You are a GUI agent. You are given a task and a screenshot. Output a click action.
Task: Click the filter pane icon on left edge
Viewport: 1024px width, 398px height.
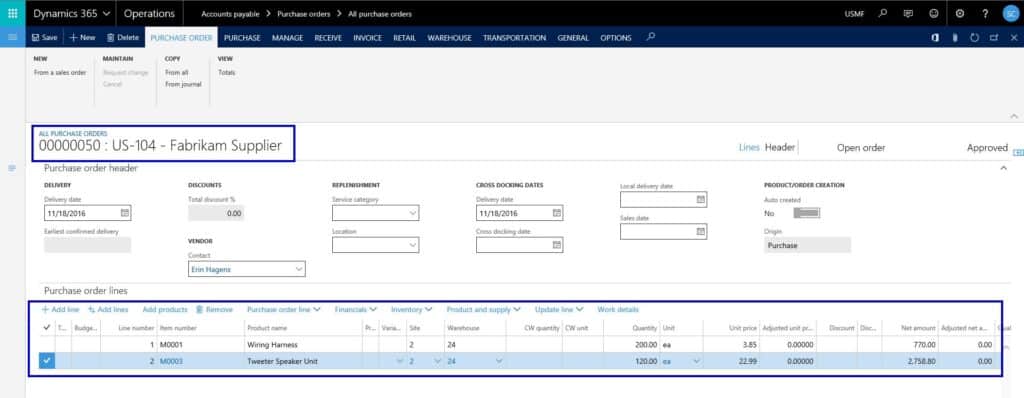pos(12,169)
